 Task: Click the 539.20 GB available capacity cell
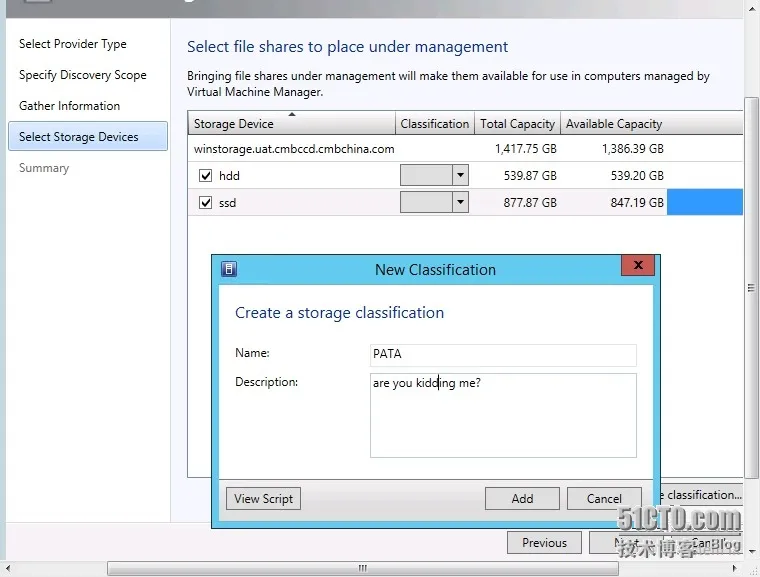coord(637,176)
